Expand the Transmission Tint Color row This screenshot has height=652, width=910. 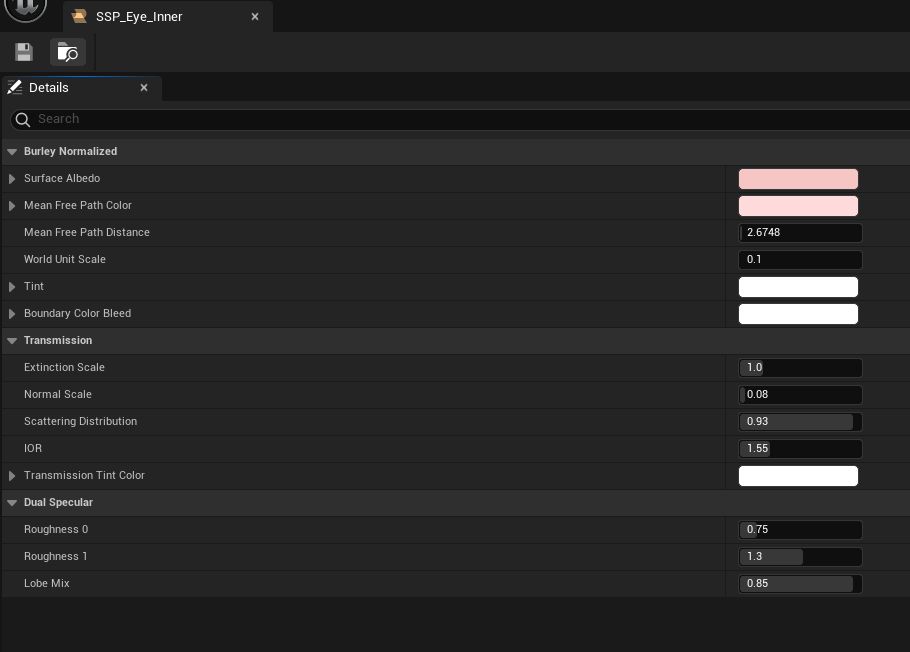coord(12,476)
